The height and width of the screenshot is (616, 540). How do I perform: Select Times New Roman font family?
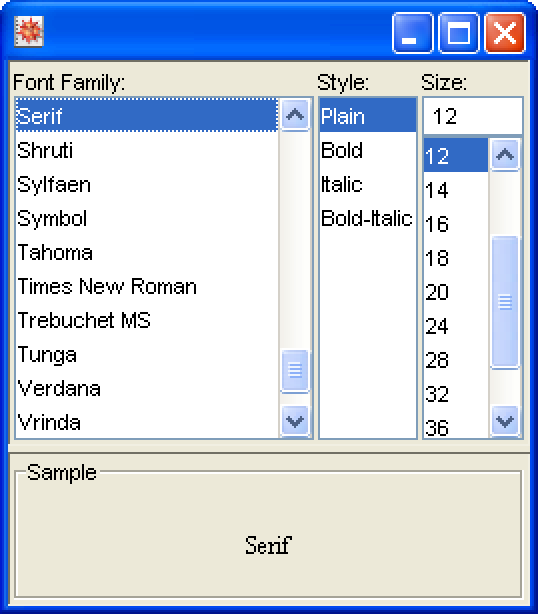(x=147, y=286)
